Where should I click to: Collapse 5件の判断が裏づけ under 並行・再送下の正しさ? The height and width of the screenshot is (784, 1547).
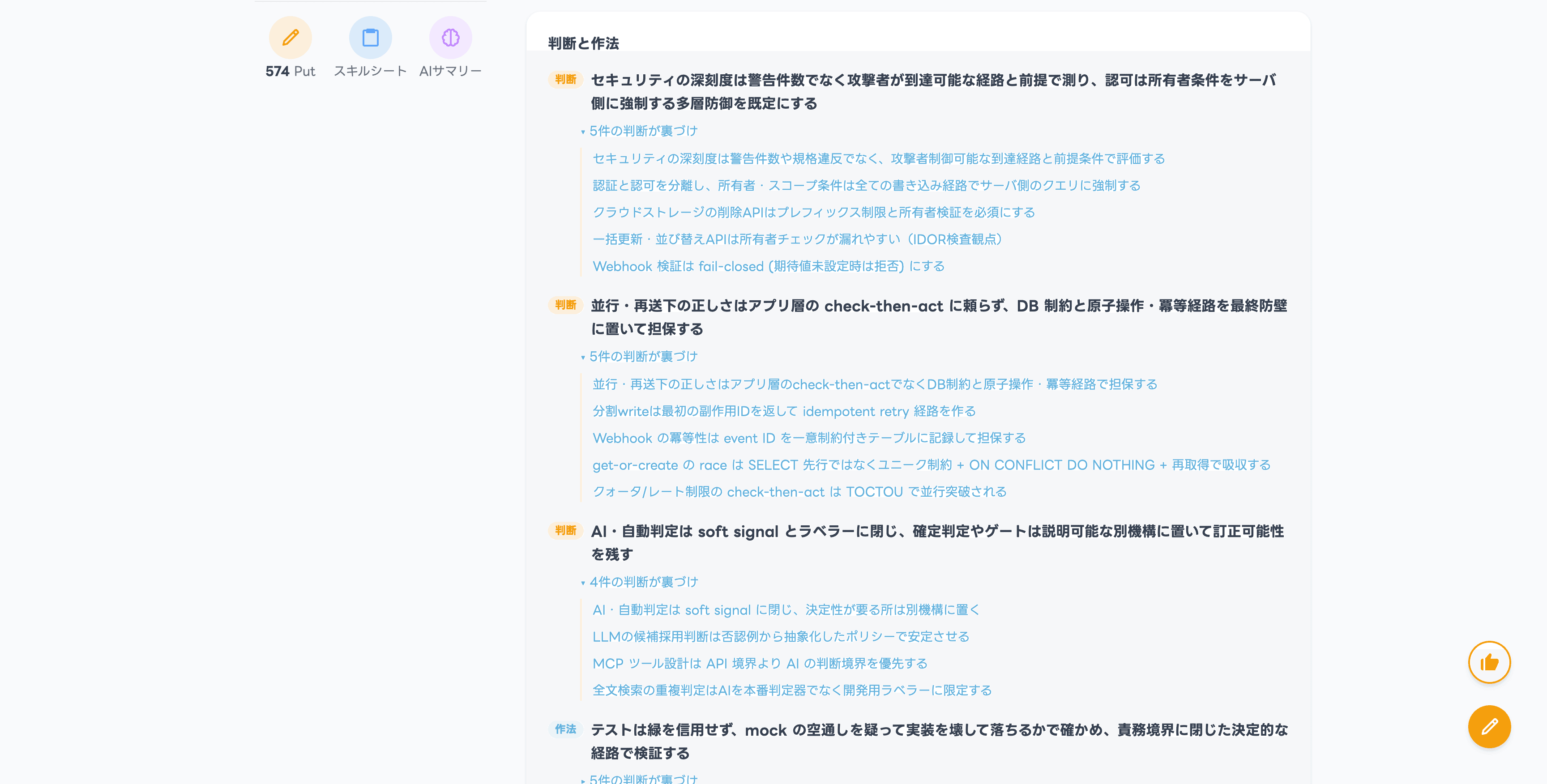(x=640, y=357)
